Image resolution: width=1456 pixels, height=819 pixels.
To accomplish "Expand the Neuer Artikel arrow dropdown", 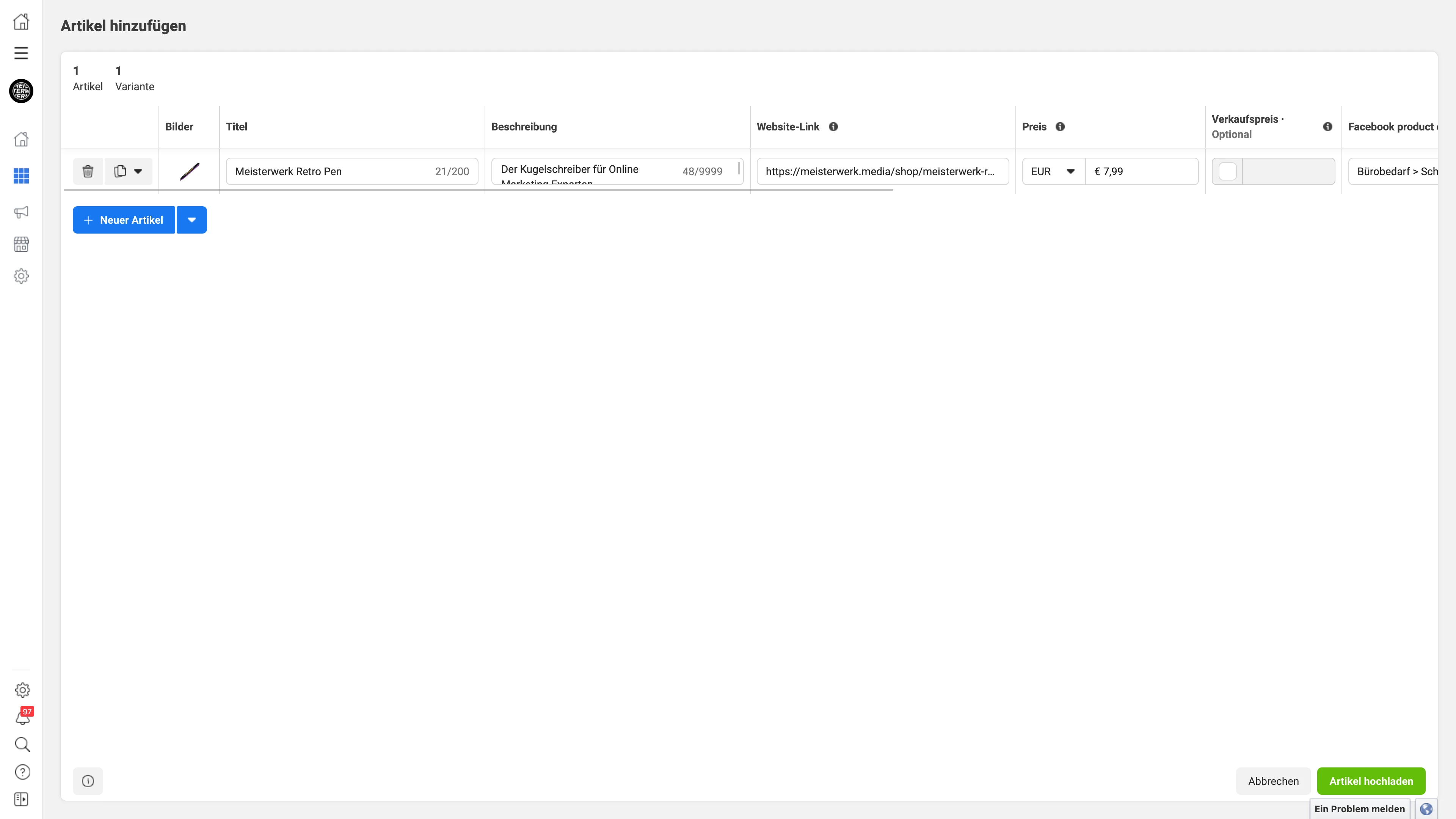I will (x=191, y=220).
